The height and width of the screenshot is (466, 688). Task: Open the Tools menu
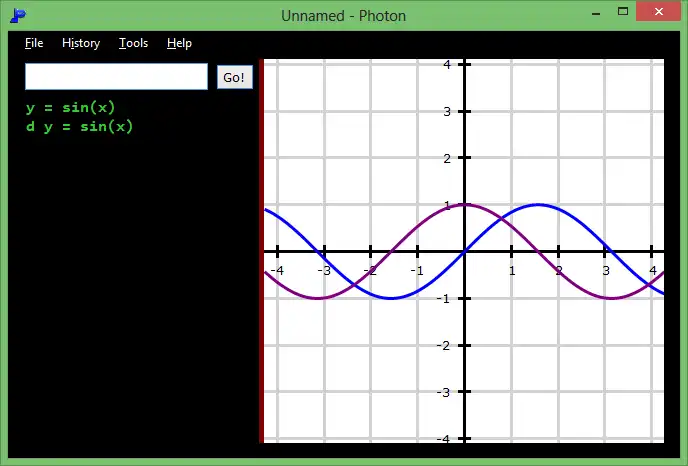pos(133,43)
